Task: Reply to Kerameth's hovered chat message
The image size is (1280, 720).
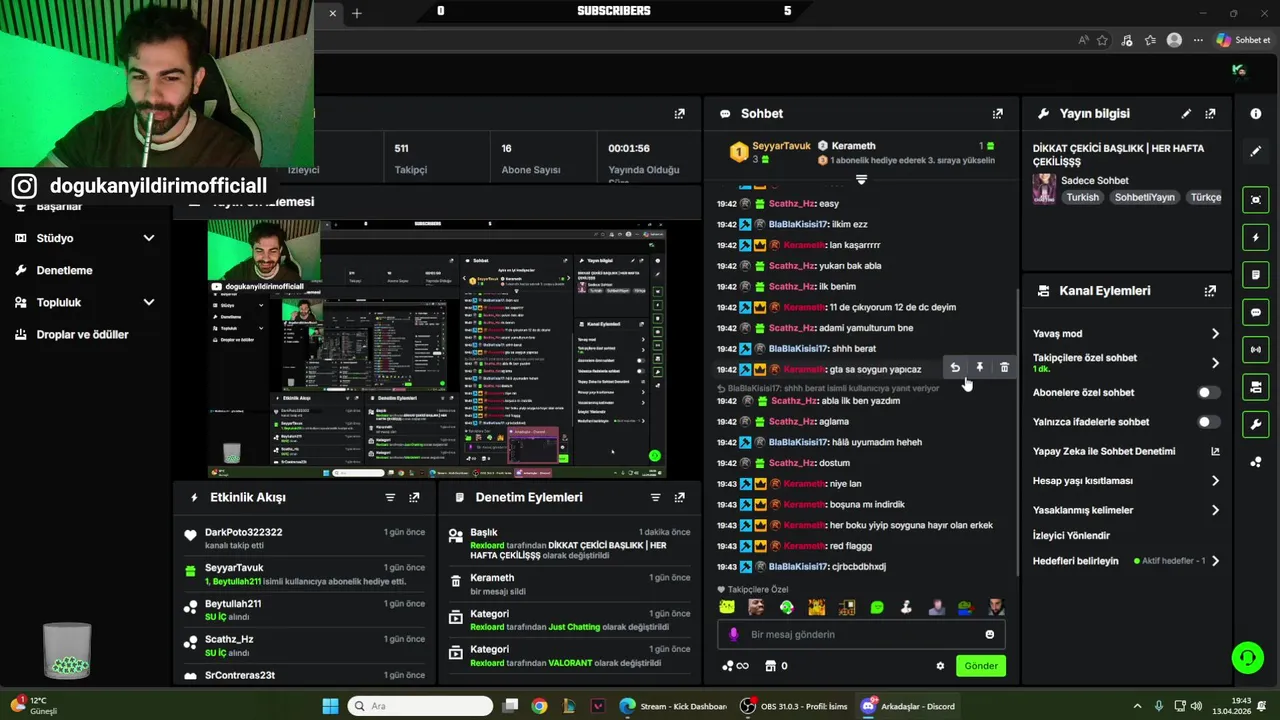Action: pos(955,368)
